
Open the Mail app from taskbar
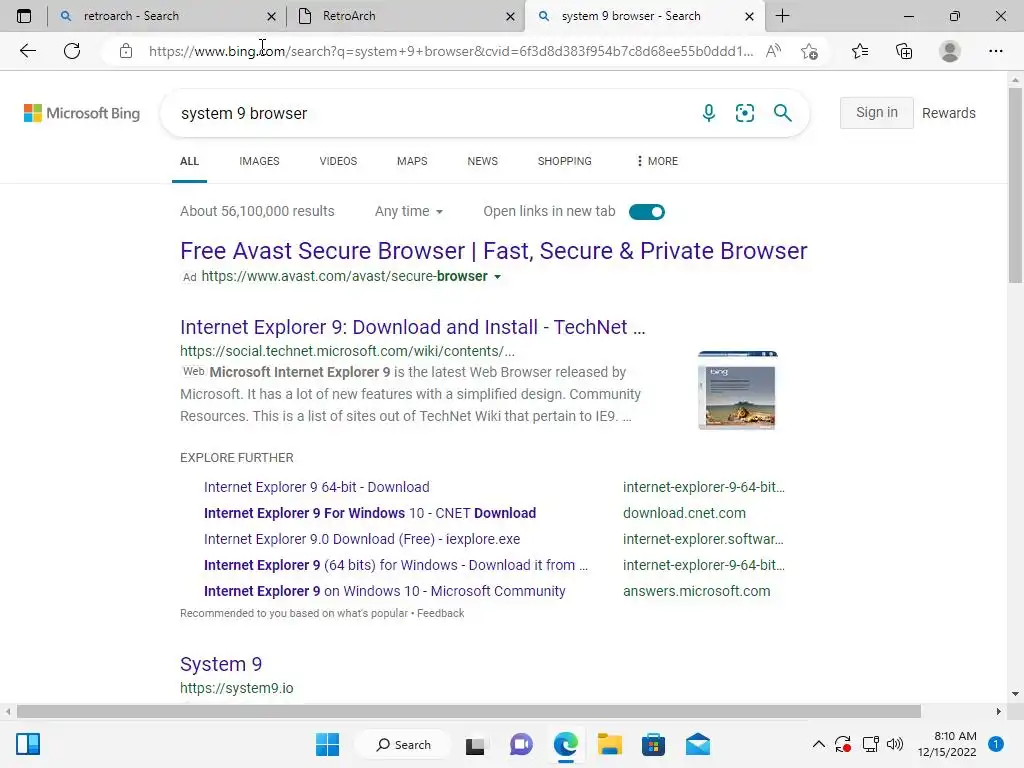pos(697,744)
